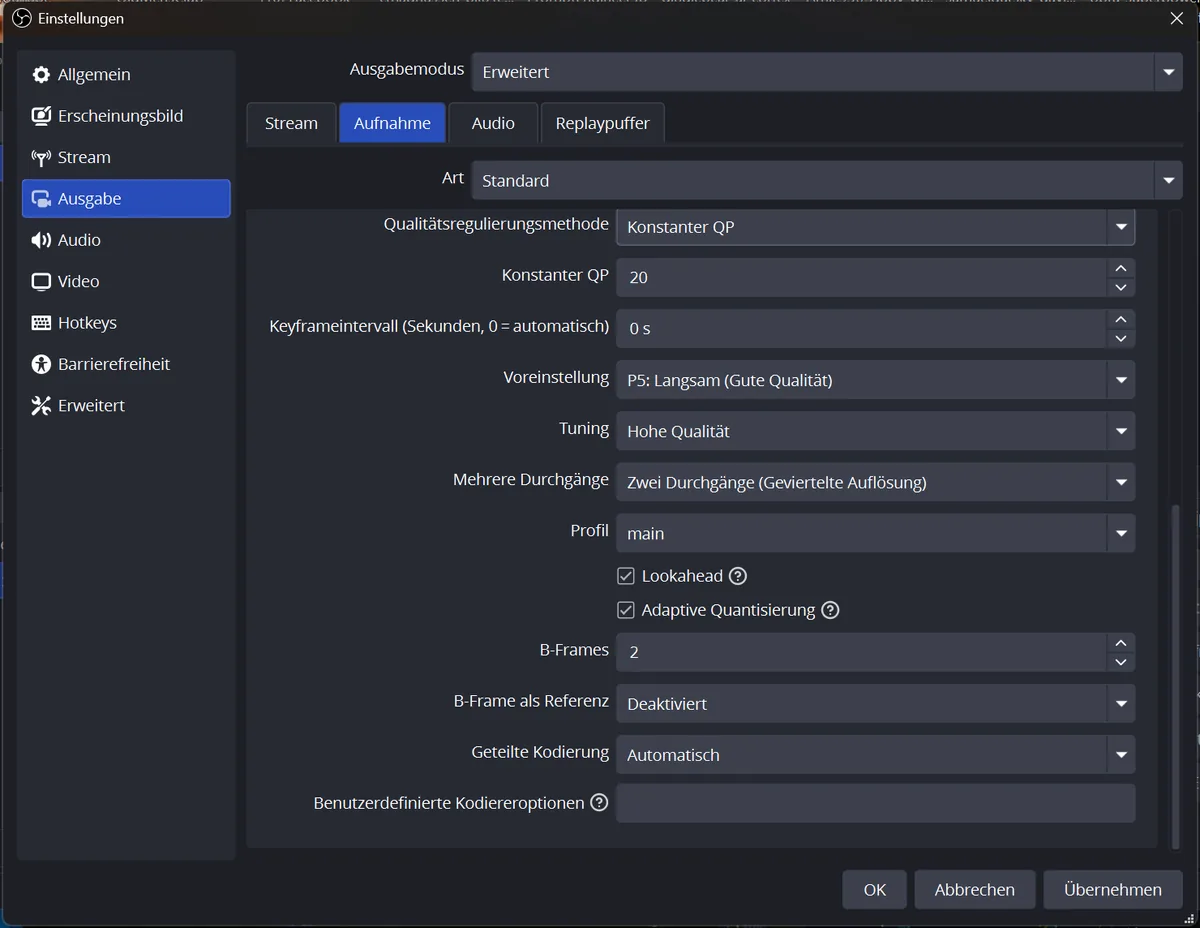Click the Hotkeys keyboard icon
Image resolution: width=1200 pixels, height=928 pixels.
click(x=41, y=323)
